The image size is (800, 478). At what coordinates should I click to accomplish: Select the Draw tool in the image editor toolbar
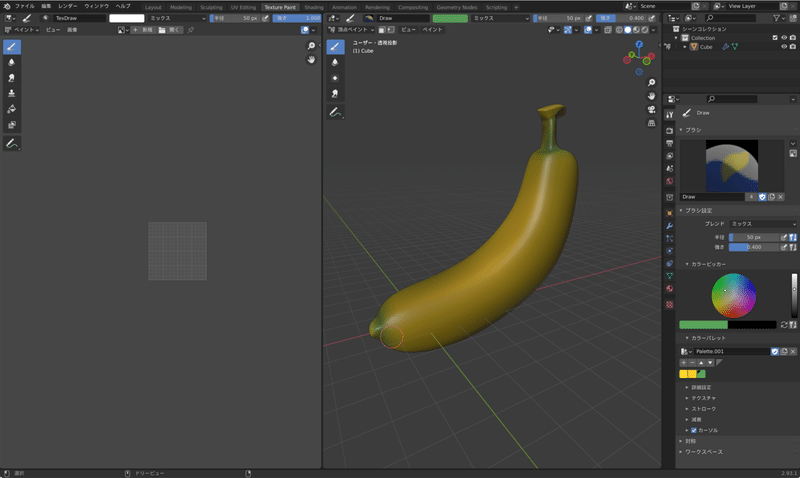[12, 47]
